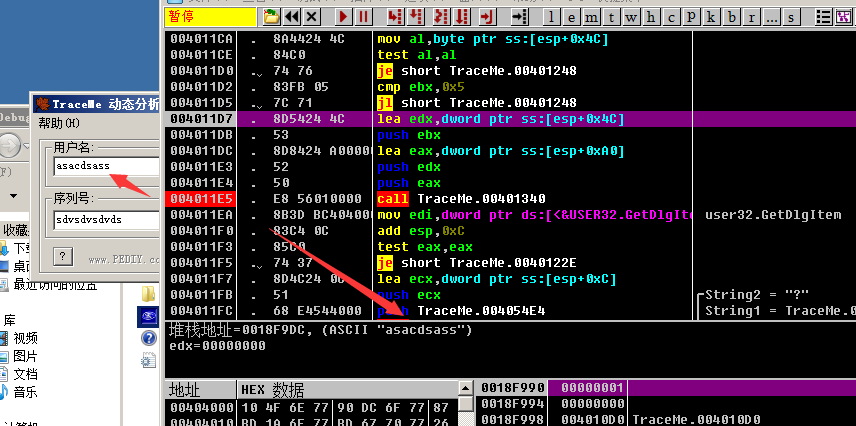This screenshot has height=426, width=856.
Task: Click the Step Into toolbar icon
Action: [x=394, y=17]
